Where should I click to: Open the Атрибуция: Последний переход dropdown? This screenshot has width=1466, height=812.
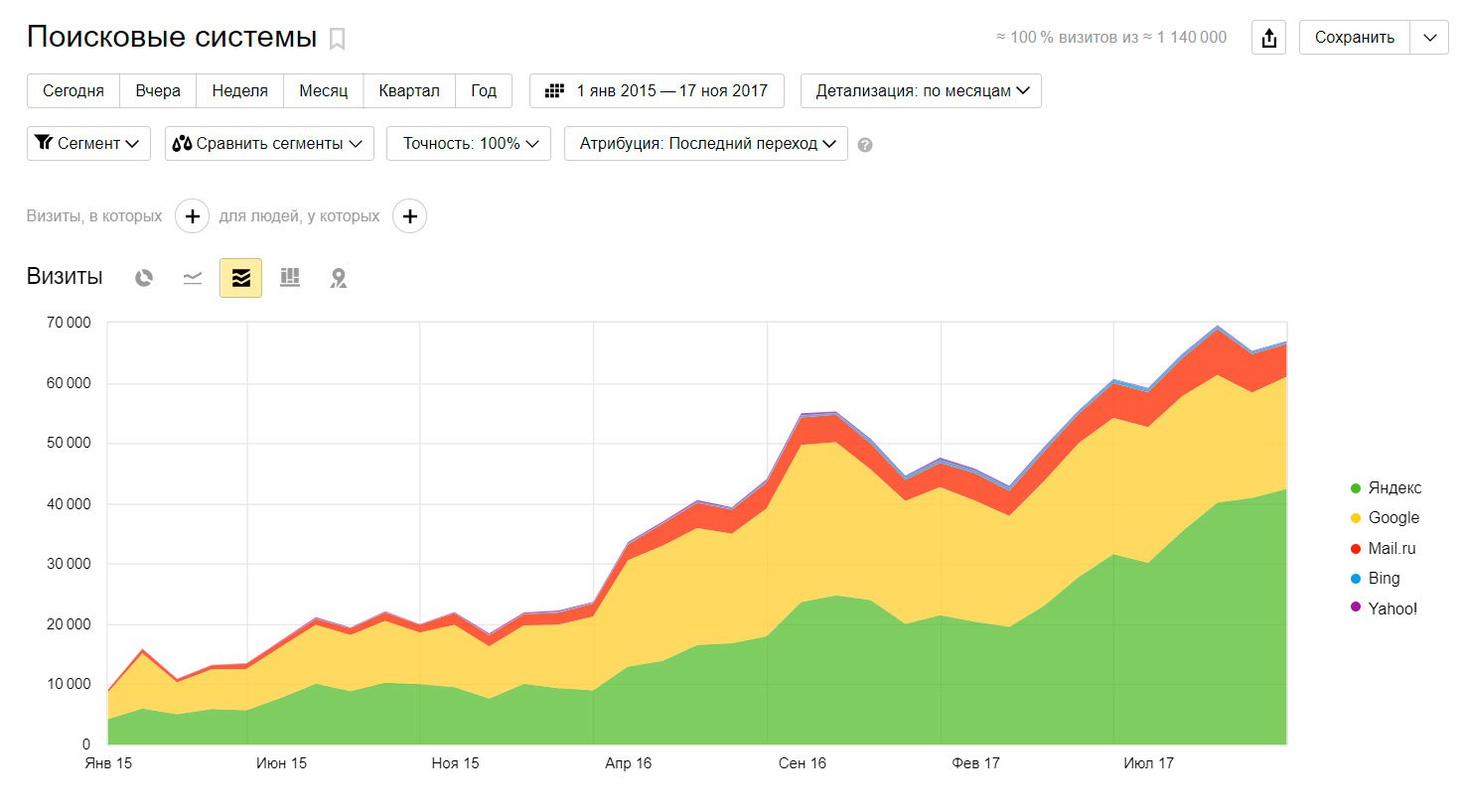tap(705, 143)
